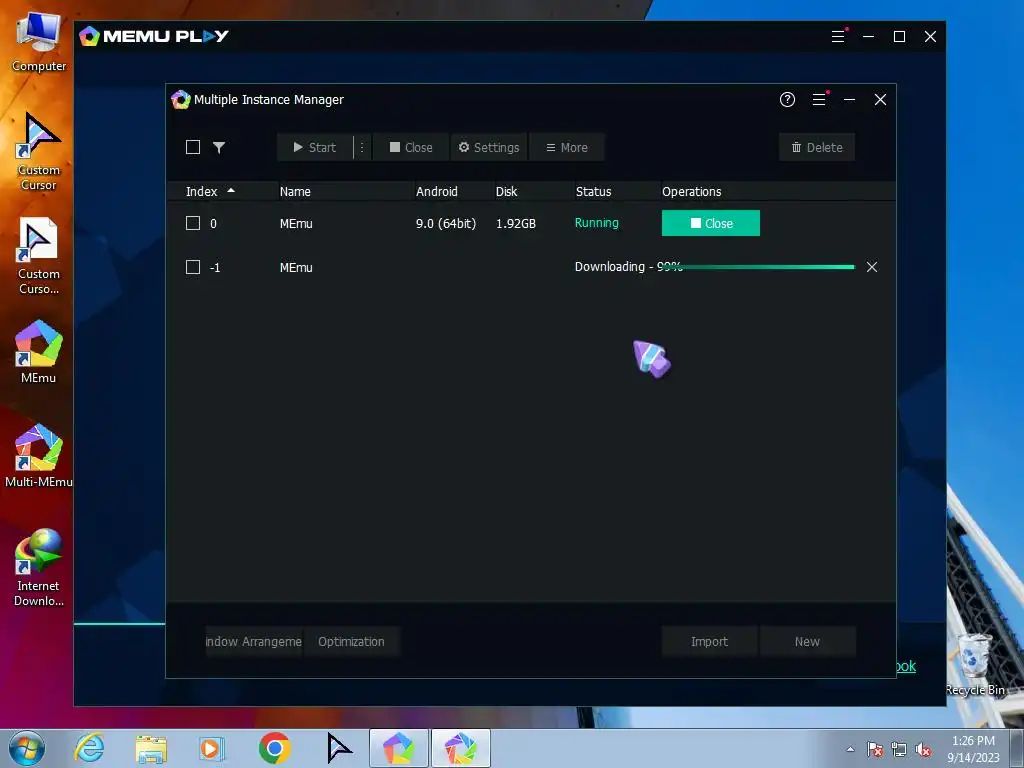Expand the More menu in toolbar
The image size is (1024, 768).
coord(566,148)
